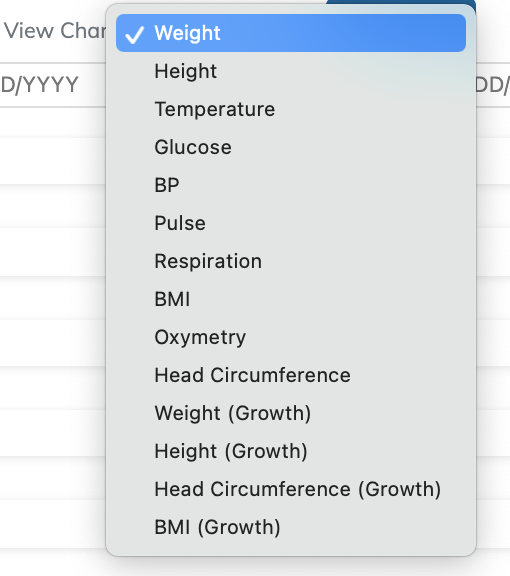Choose Height (Growth) option
The width and height of the screenshot is (510, 576).
(x=291, y=451)
